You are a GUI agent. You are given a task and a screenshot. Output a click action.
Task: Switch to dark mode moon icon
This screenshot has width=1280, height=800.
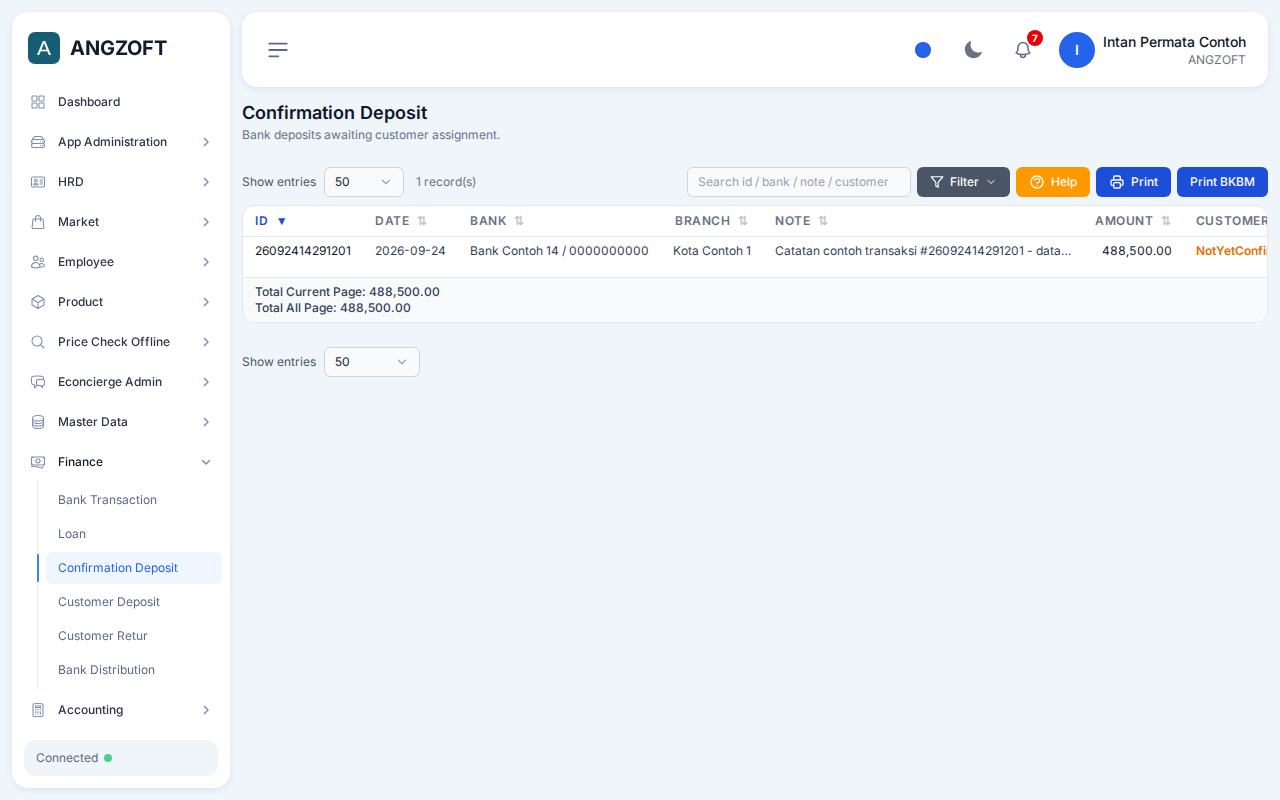coord(973,50)
